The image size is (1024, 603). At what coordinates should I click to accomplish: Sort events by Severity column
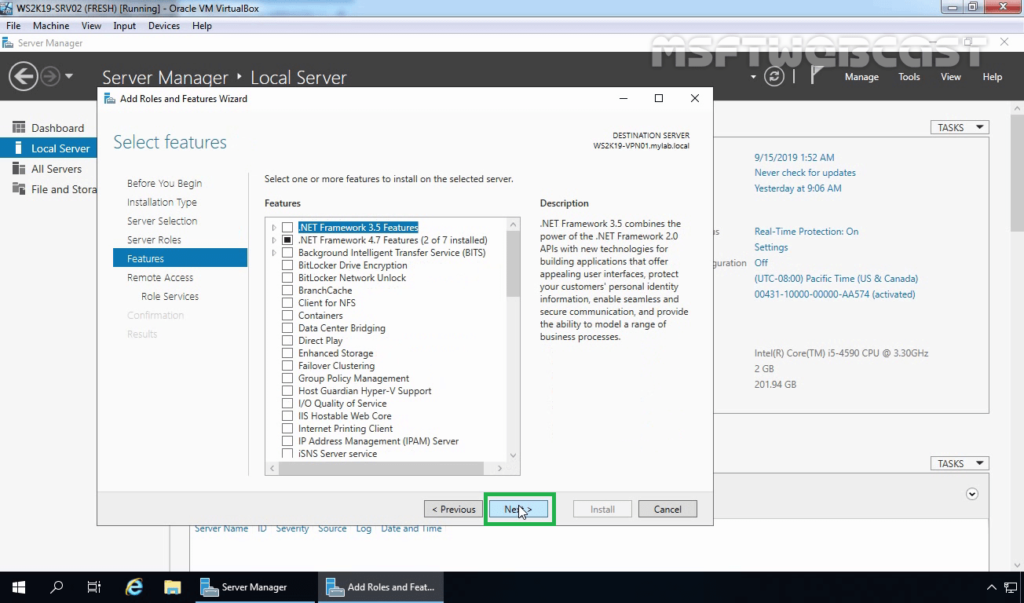click(292, 529)
